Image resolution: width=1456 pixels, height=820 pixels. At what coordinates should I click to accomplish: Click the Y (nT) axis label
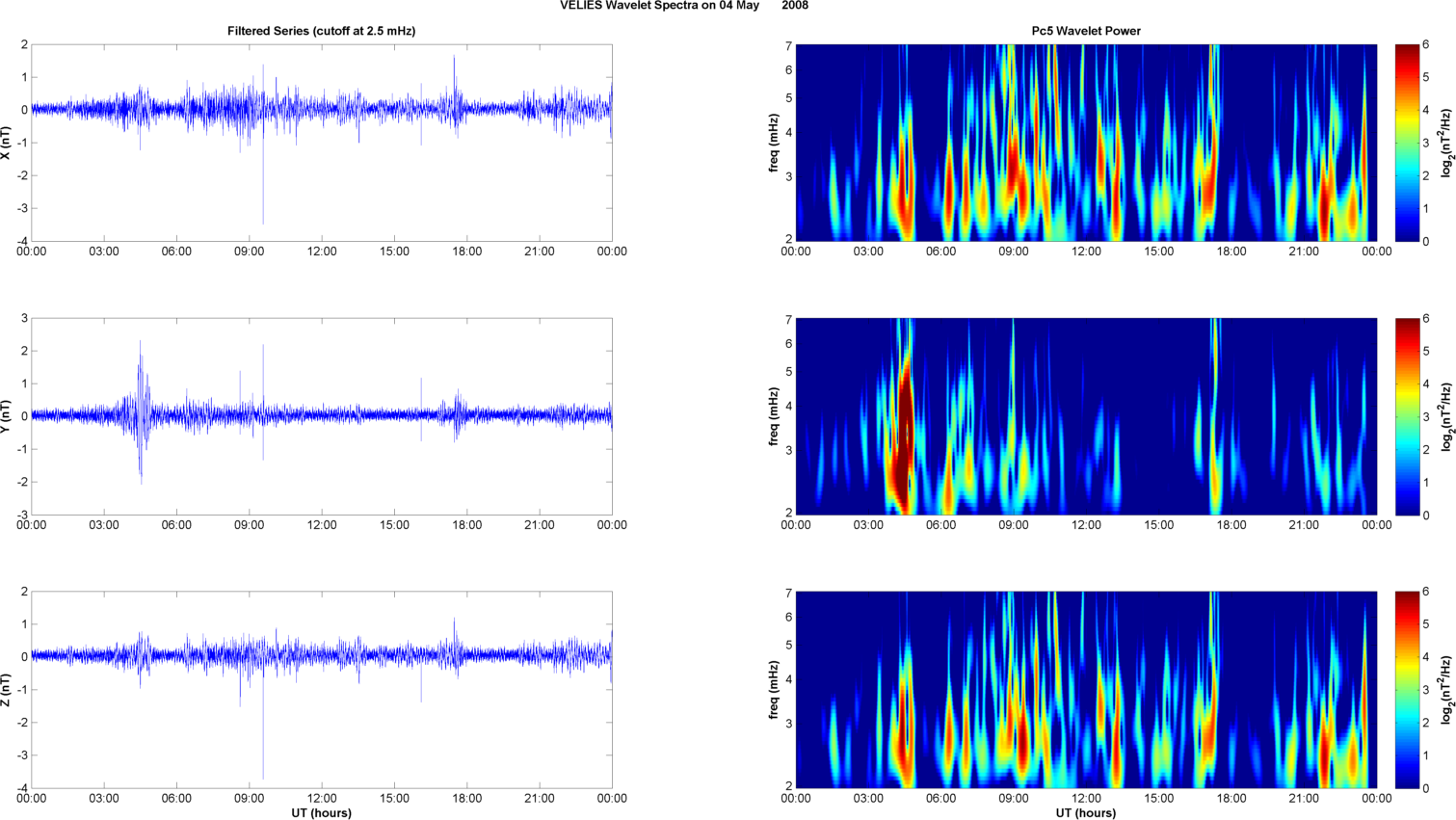pos(6,416)
